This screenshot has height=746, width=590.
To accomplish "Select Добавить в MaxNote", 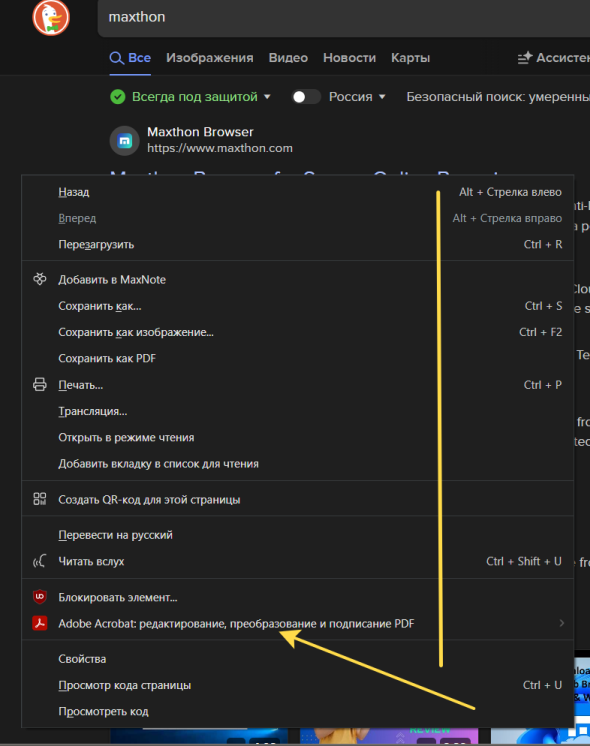I will 297,279.
